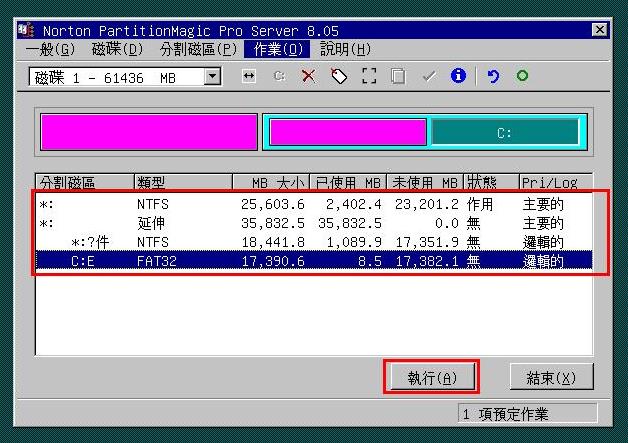Click the red X delete partition icon
The height and width of the screenshot is (443, 628).
coord(308,76)
